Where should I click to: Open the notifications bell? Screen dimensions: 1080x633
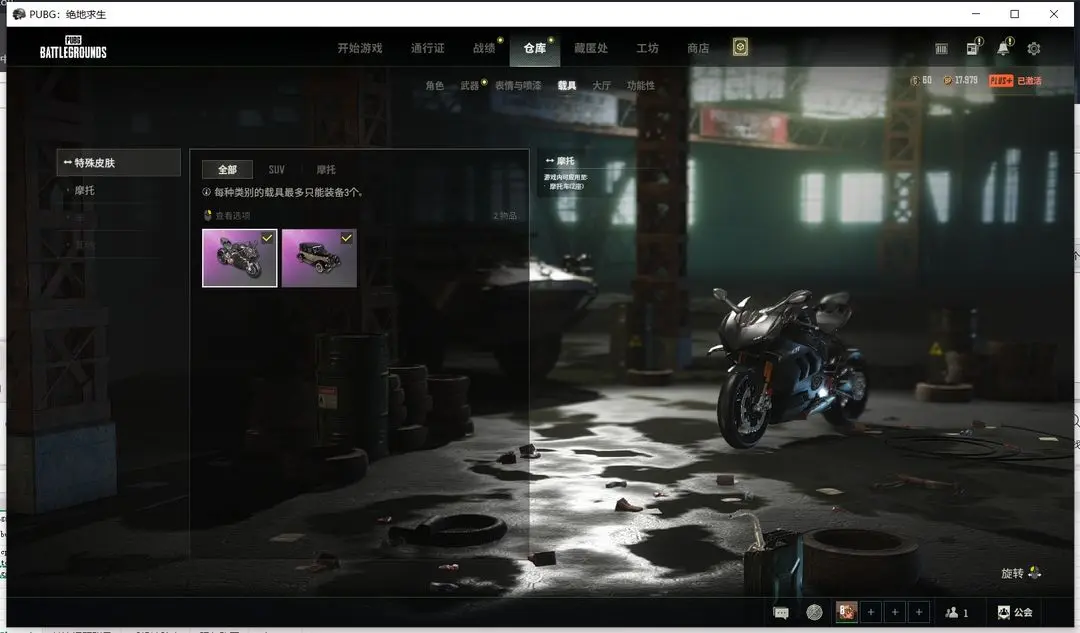[x=1004, y=48]
